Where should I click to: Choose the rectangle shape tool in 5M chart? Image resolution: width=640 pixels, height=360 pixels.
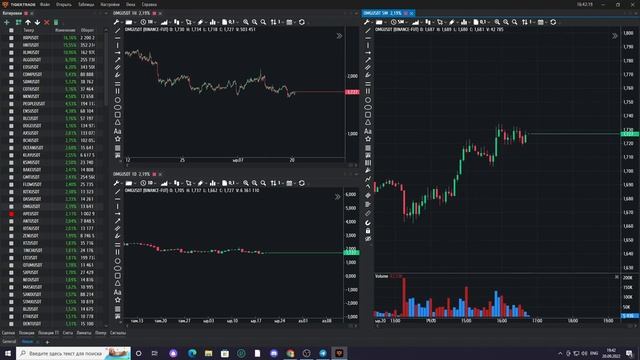click(368, 115)
